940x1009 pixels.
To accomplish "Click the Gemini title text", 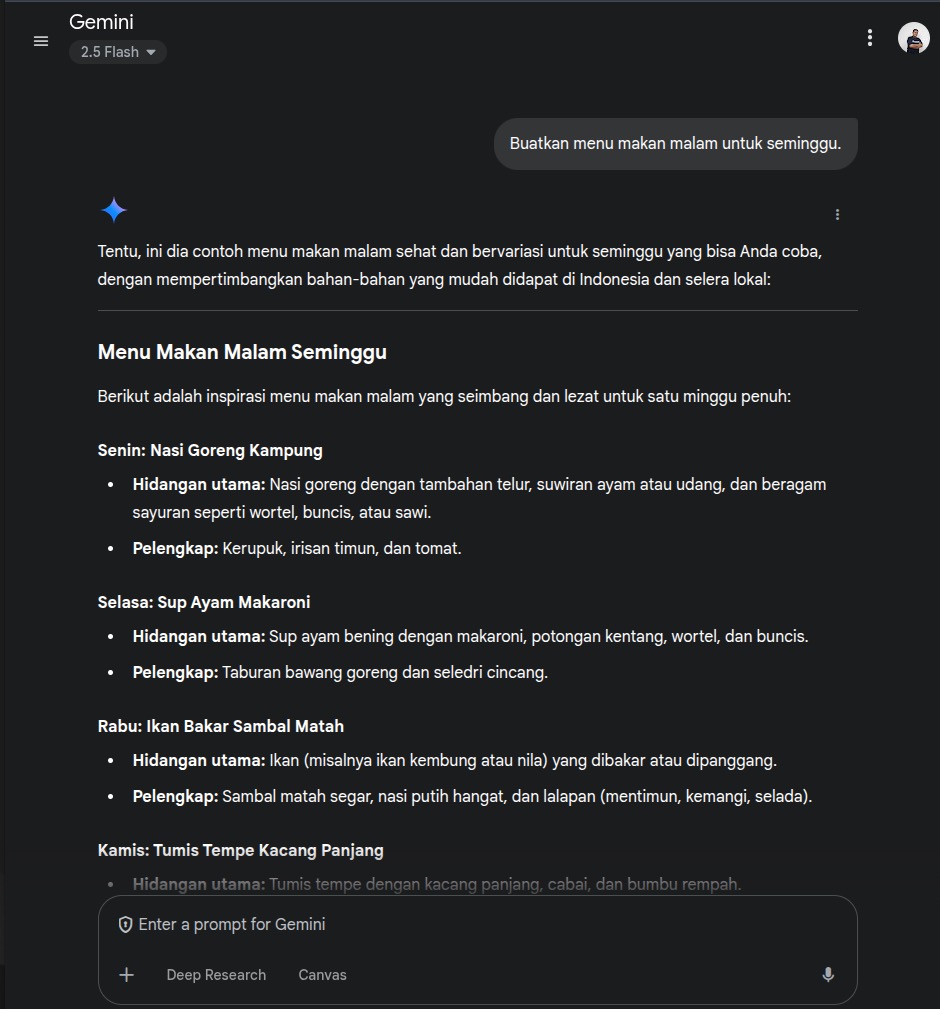I will 101,22.
